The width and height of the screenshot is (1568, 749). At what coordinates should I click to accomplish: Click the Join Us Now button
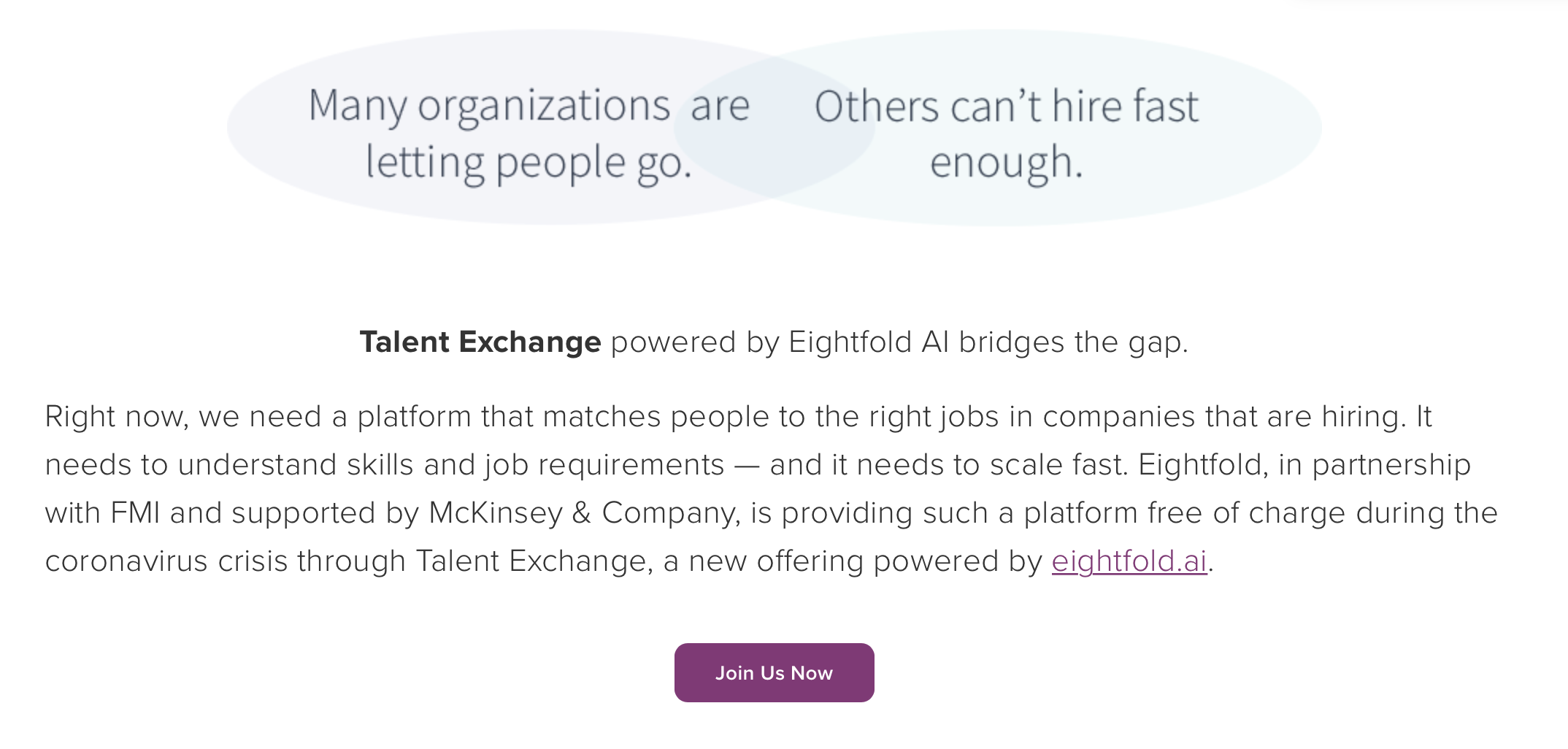[774, 672]
